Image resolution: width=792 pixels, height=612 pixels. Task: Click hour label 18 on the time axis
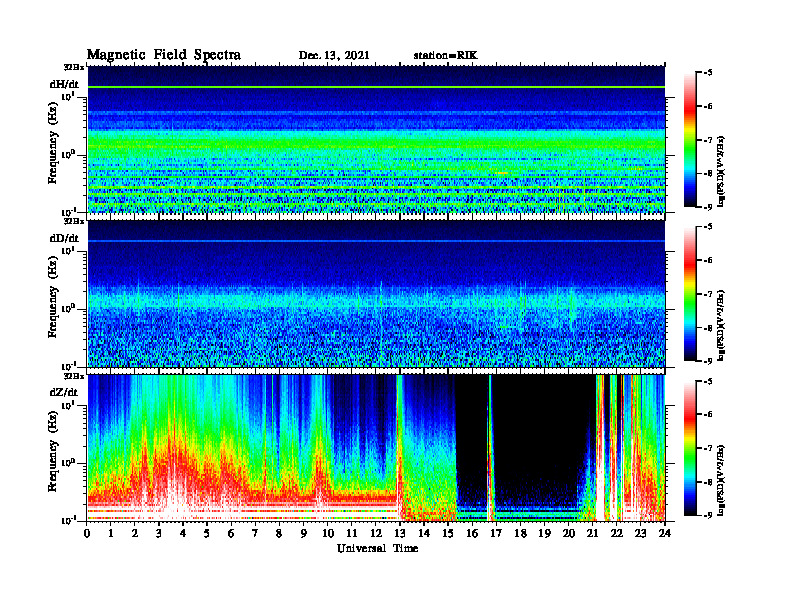(520, 534)
